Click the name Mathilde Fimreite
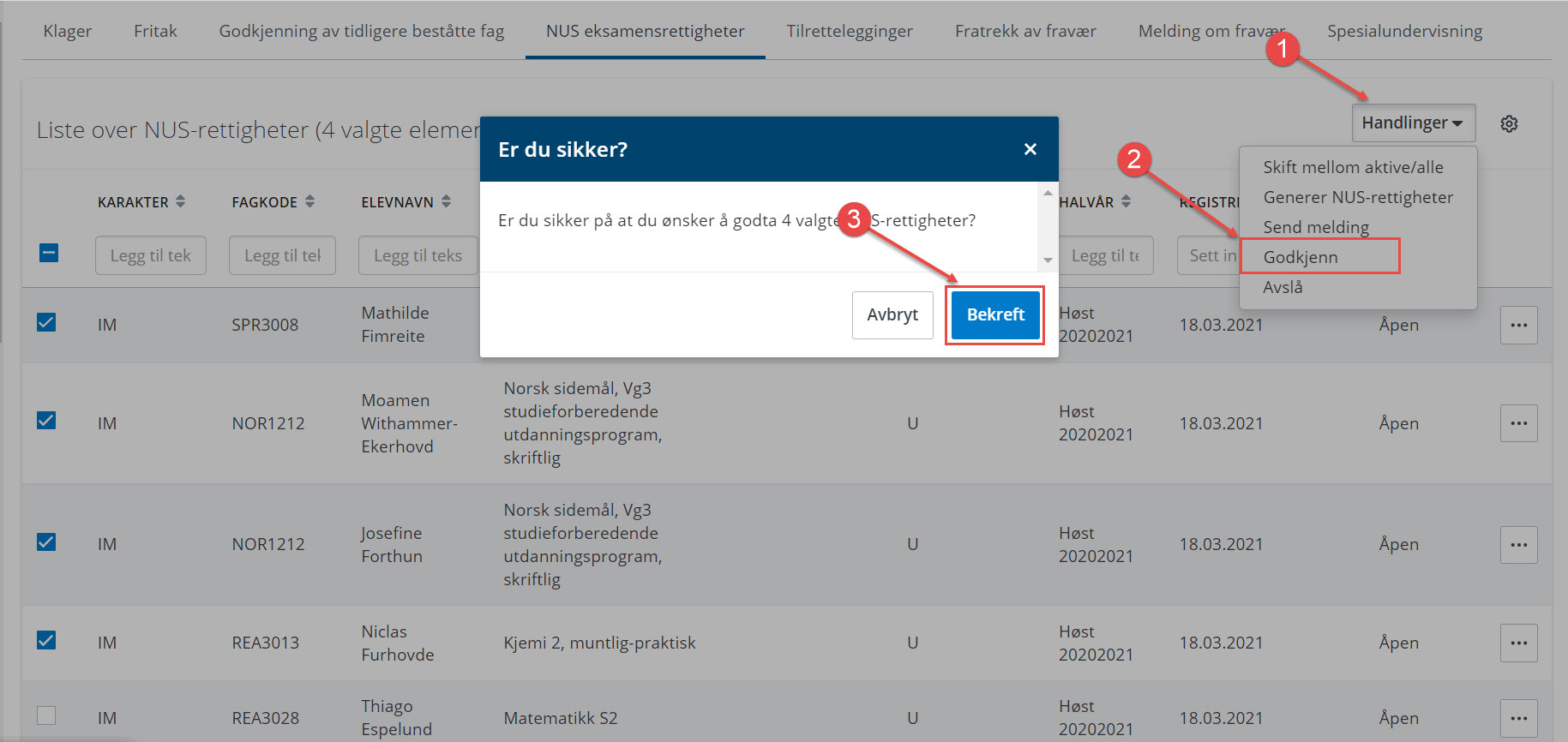The height and width of the screenshot is (742, 1568). 394,324
